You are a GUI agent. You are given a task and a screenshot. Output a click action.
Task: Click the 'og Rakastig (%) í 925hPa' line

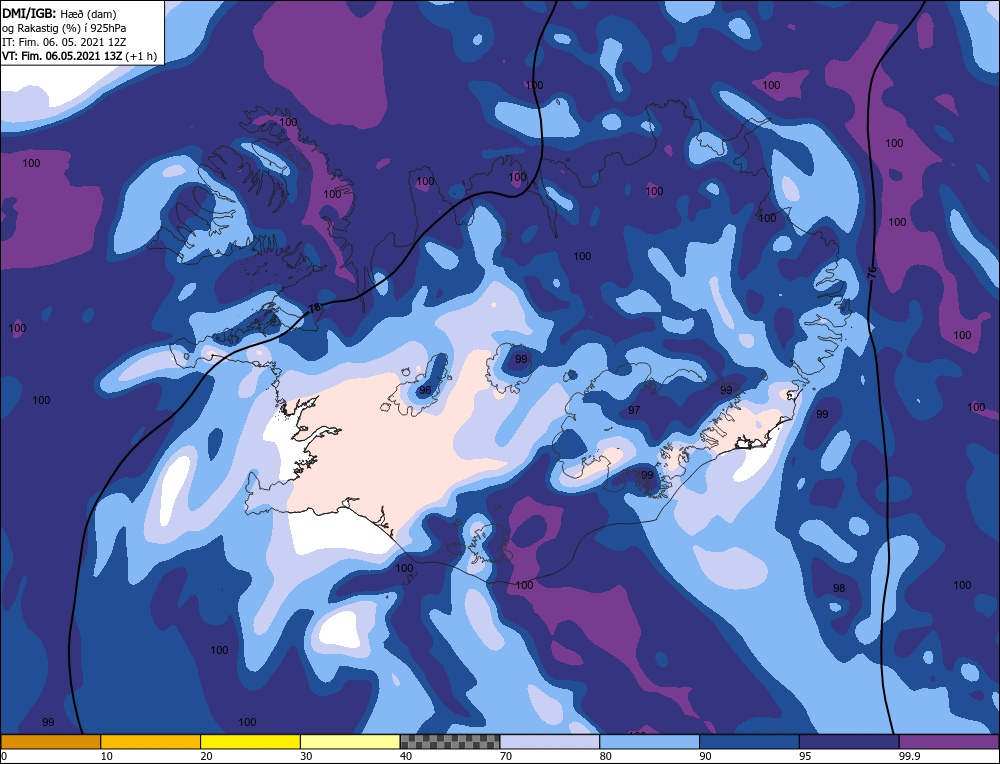pos(64,28)
